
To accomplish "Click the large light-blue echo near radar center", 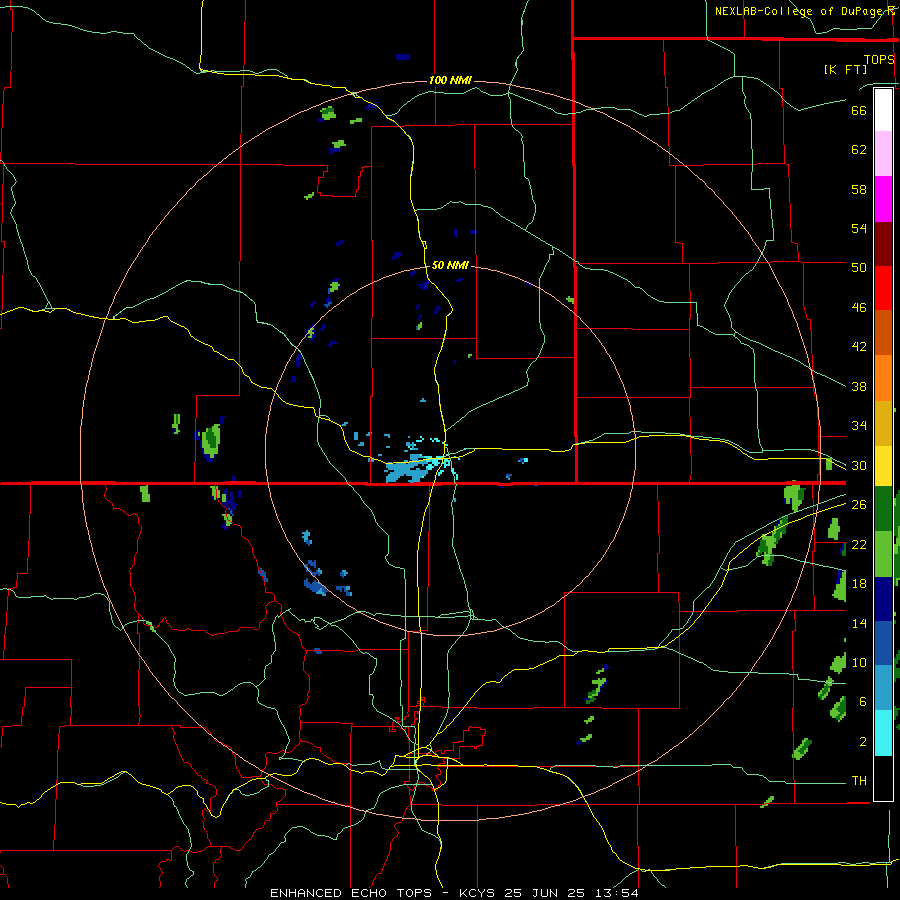I will click(409, 470).
